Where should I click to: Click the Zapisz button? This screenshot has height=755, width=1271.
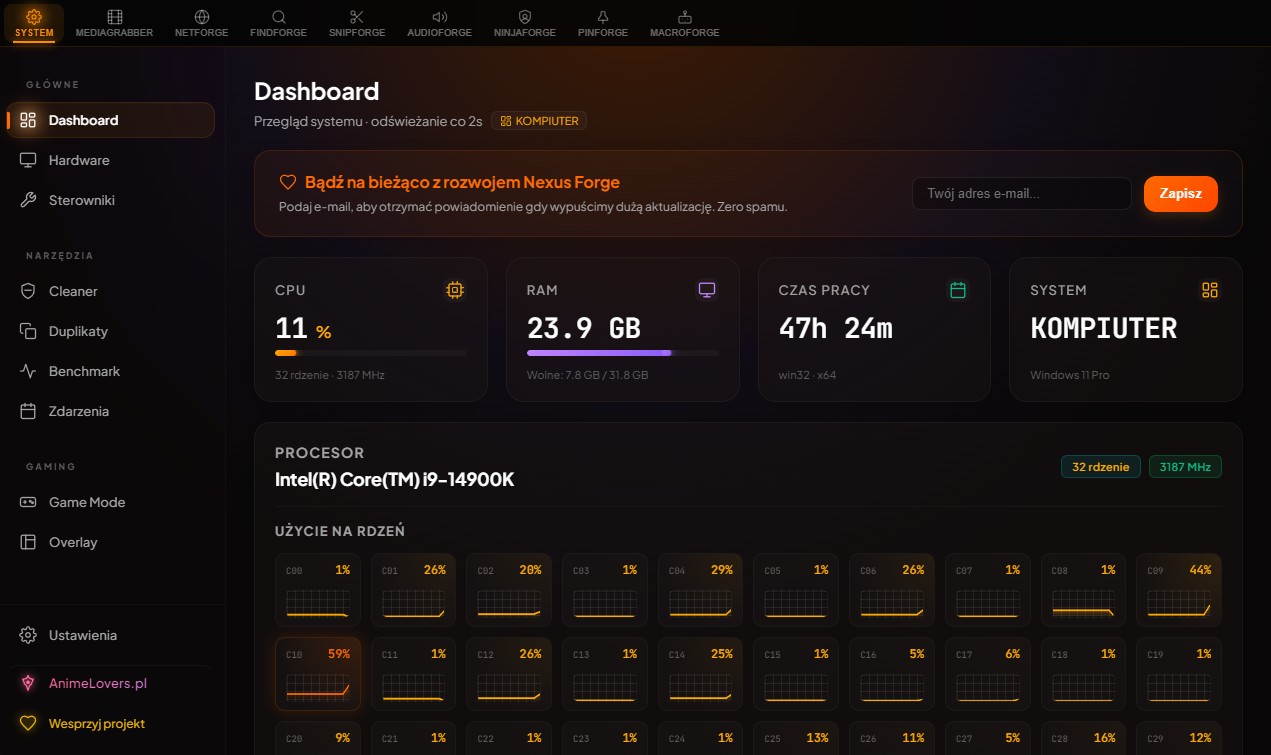click(x=1180, y=193)
